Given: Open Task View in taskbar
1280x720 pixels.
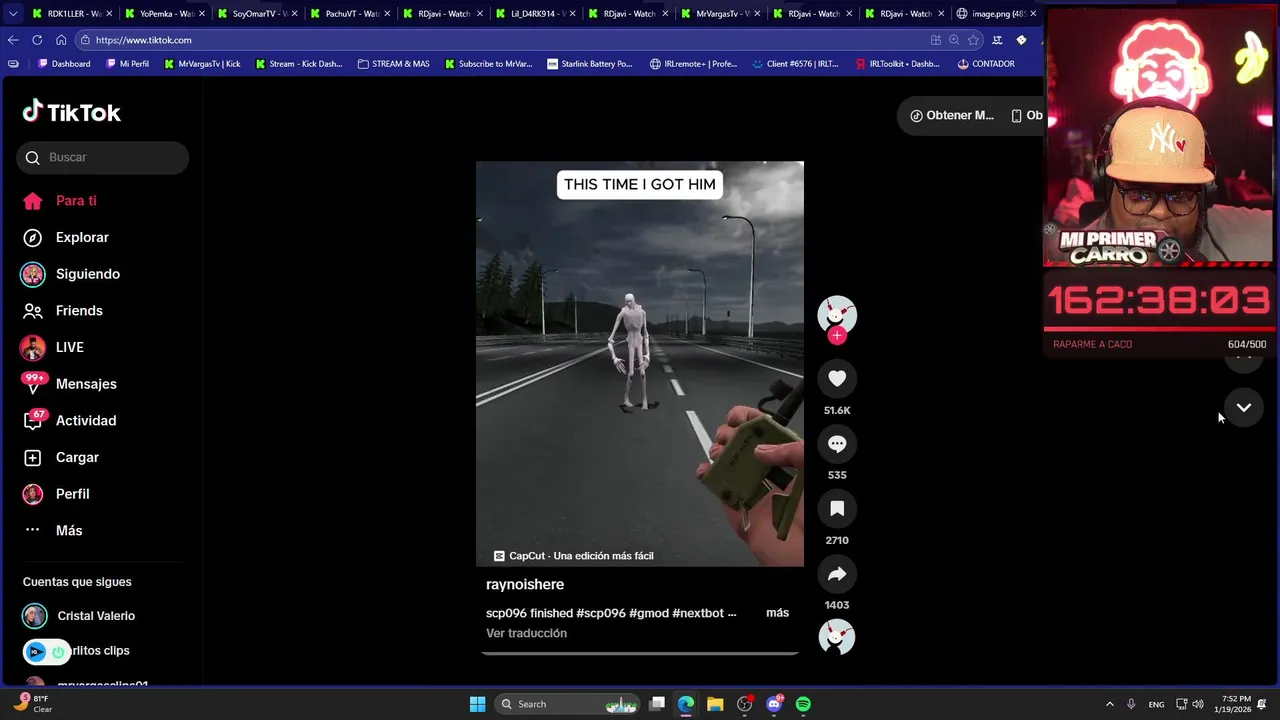Looking at the screenshot, I should tap(657, 704).
